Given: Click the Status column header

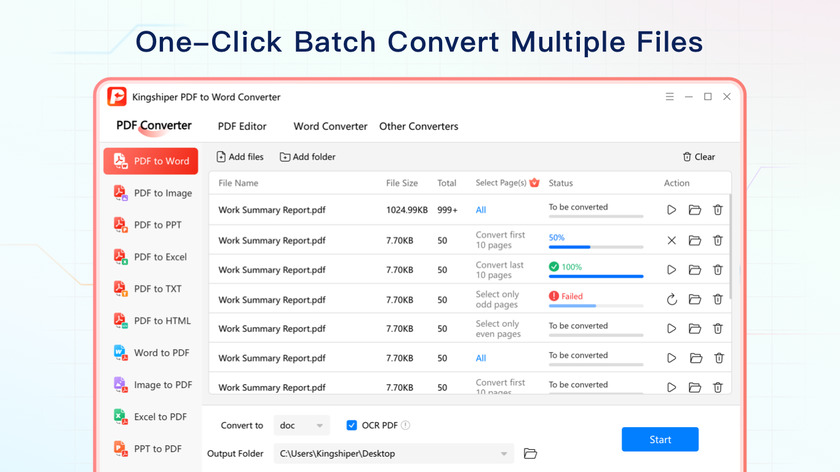Looking at the screenshot, I should tap(561, 183).
